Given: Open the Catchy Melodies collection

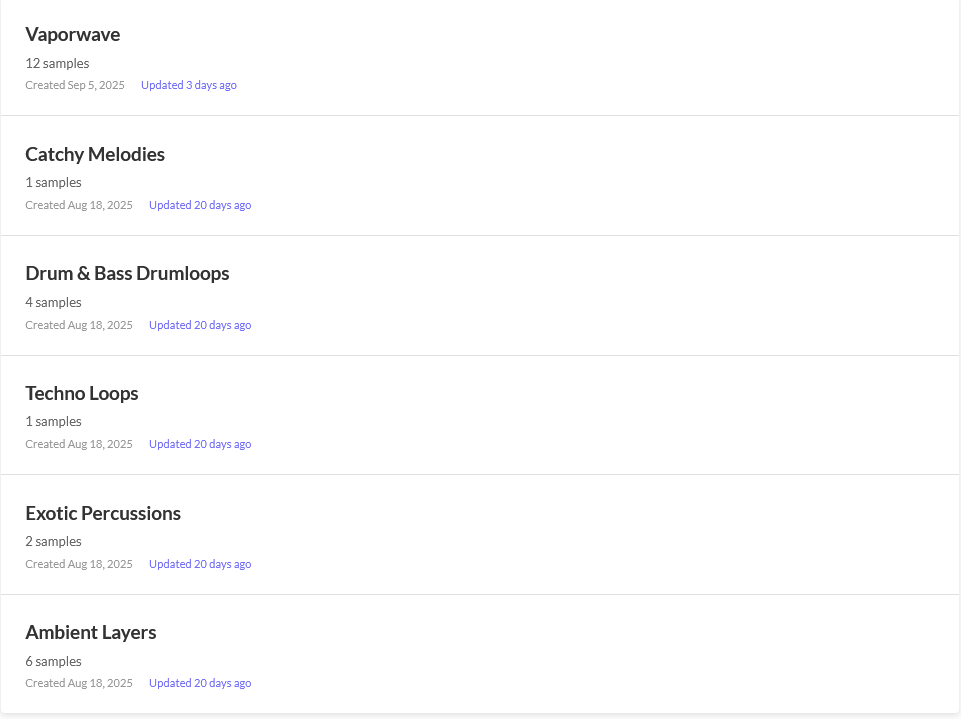Looking at the screenshot, I should tap(95, 154).
